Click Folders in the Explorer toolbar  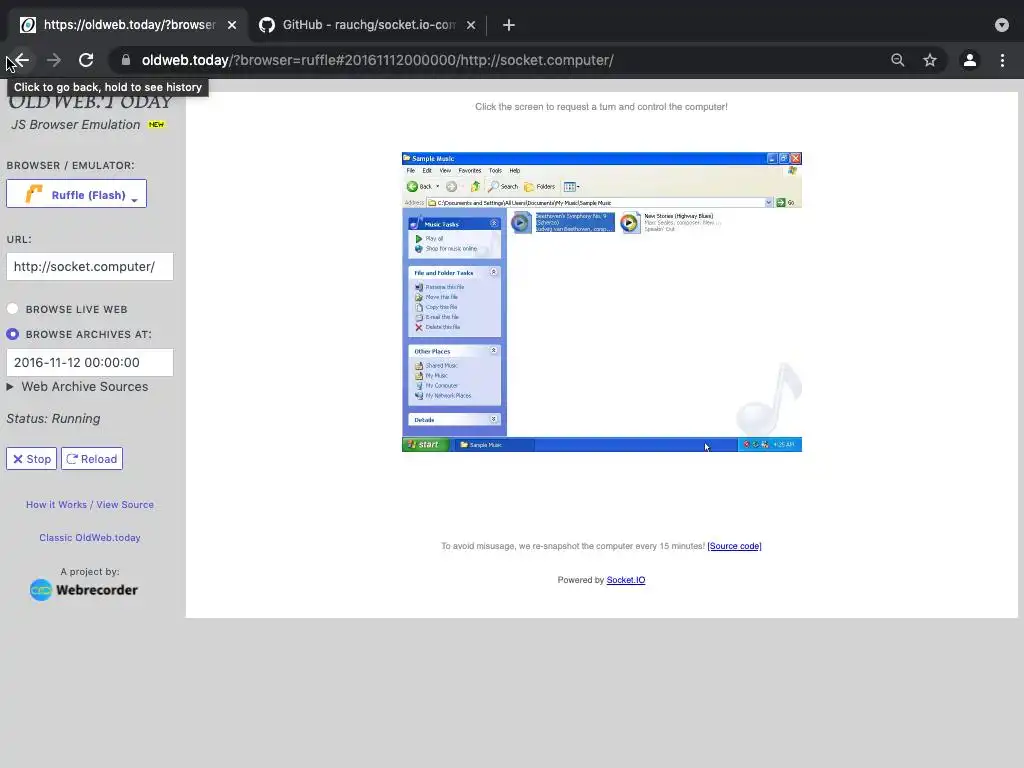point(539,187)
